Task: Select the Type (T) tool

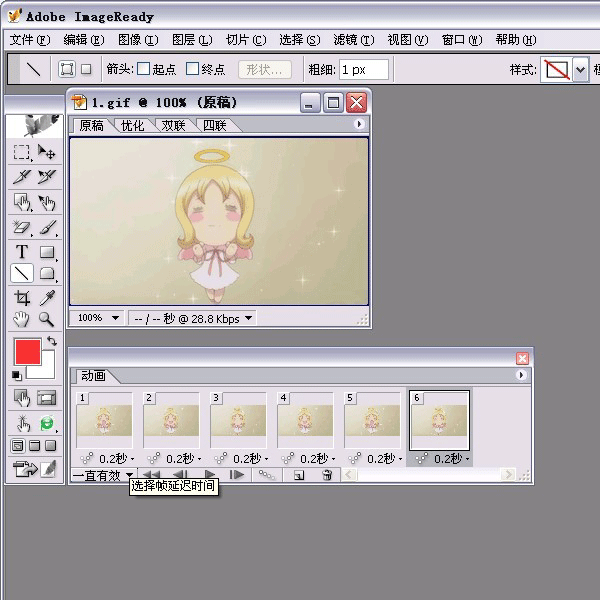Action: pyautogui.click(x=21, y=252)
